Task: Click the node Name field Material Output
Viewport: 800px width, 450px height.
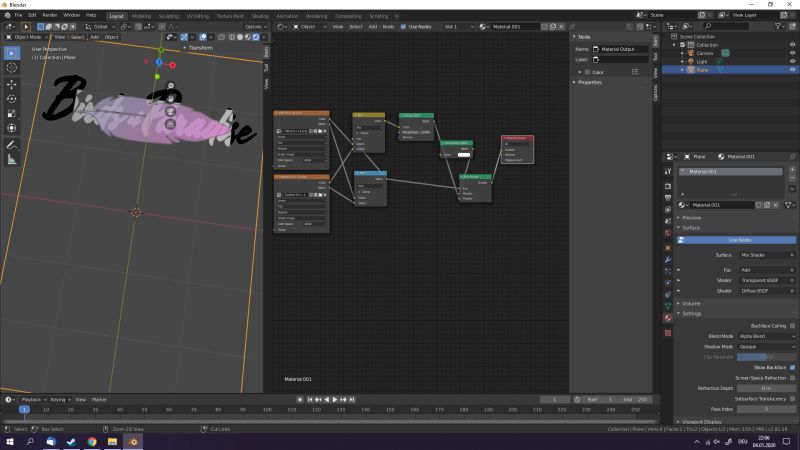Action: click(619, 49)
